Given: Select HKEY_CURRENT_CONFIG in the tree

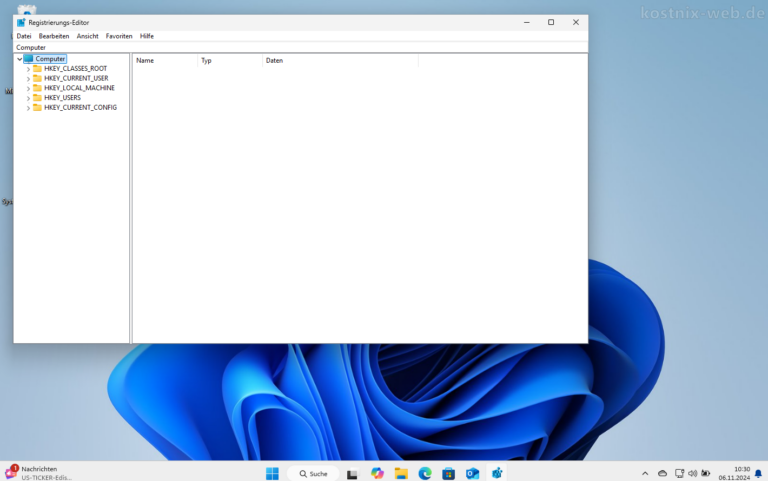Looking at the screenshot, I should click(80, 108).
